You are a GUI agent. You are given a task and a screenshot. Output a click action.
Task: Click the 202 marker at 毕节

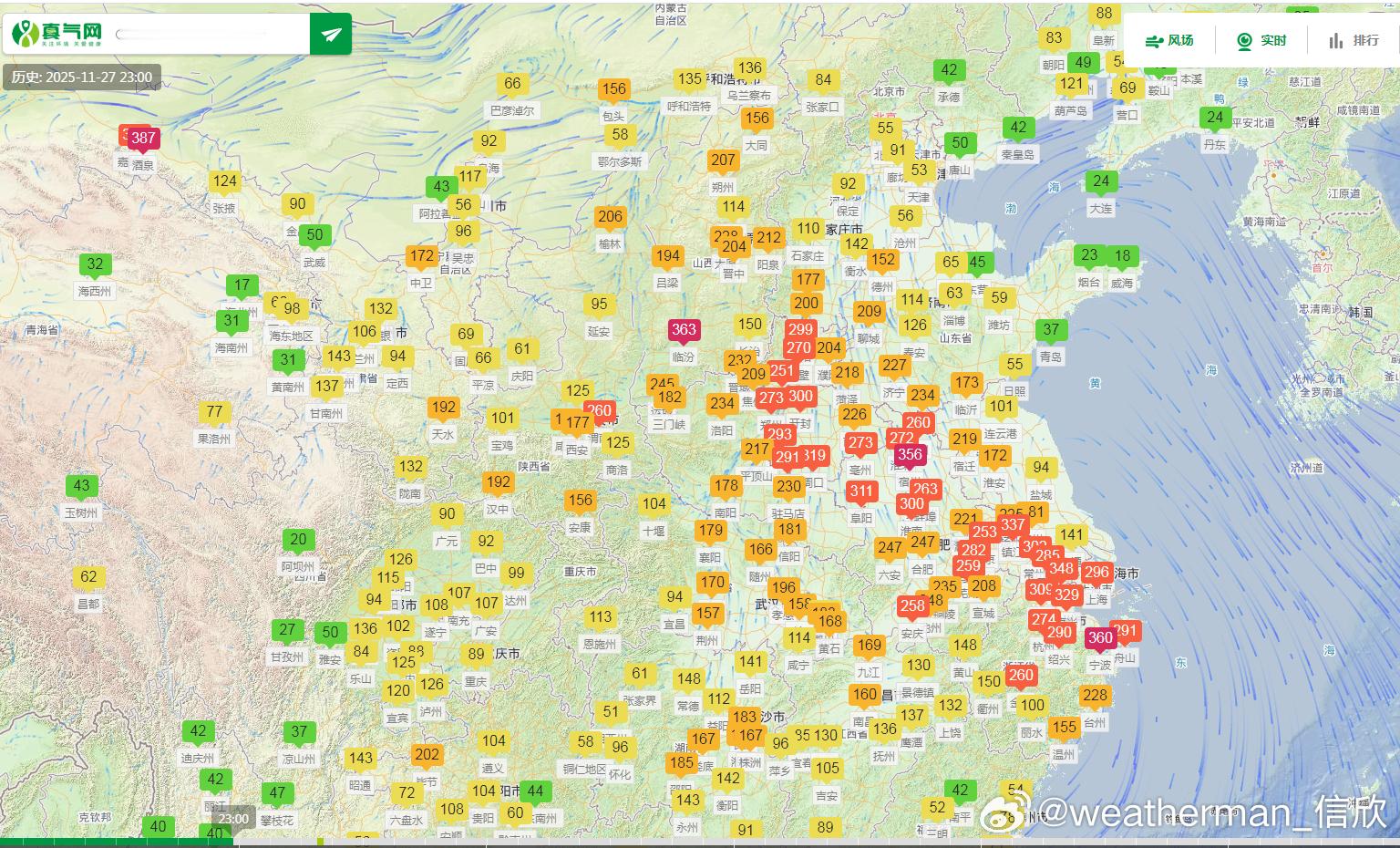[427, 754]
